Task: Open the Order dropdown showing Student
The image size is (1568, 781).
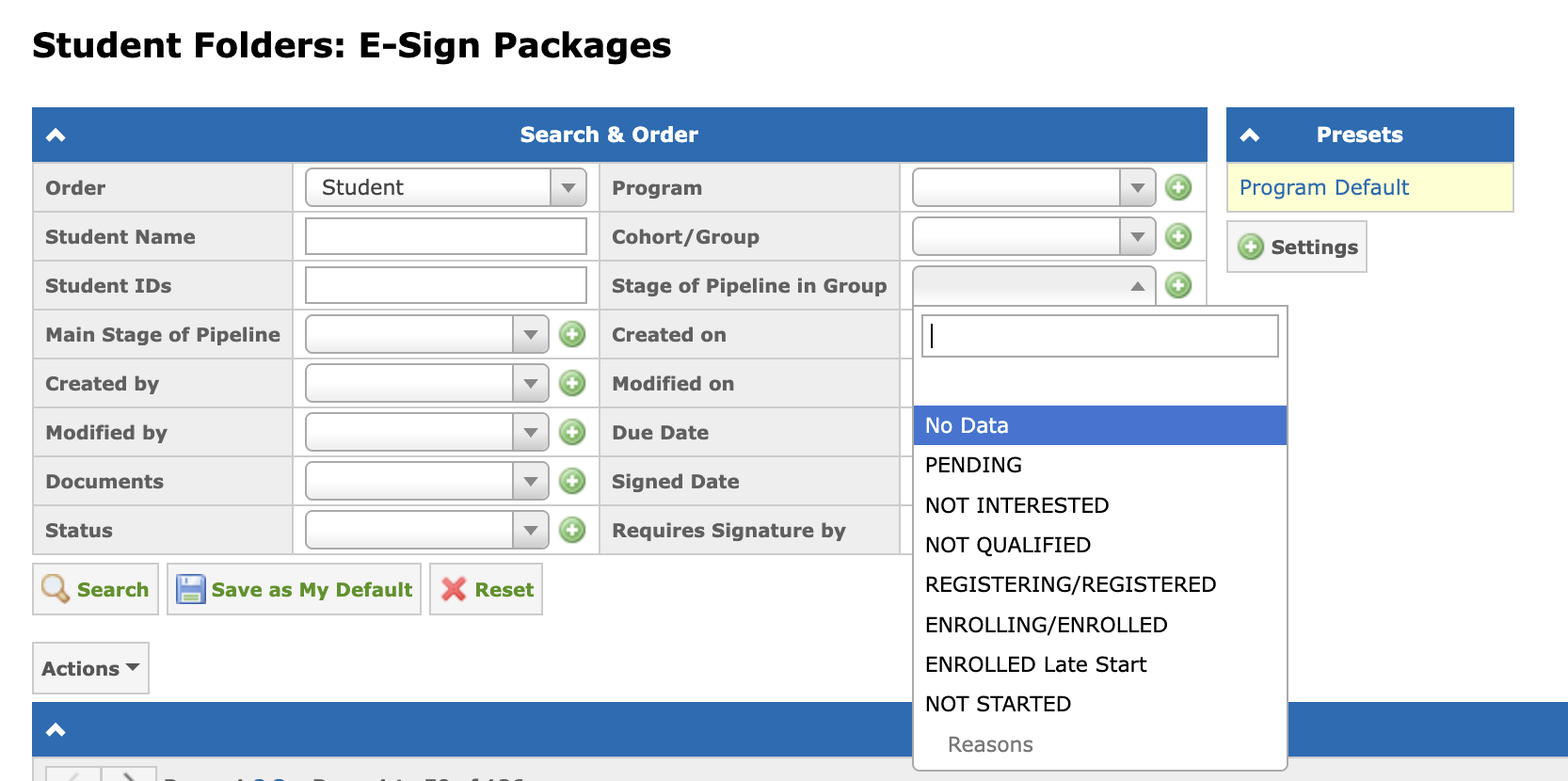Action: coord(446,187)
